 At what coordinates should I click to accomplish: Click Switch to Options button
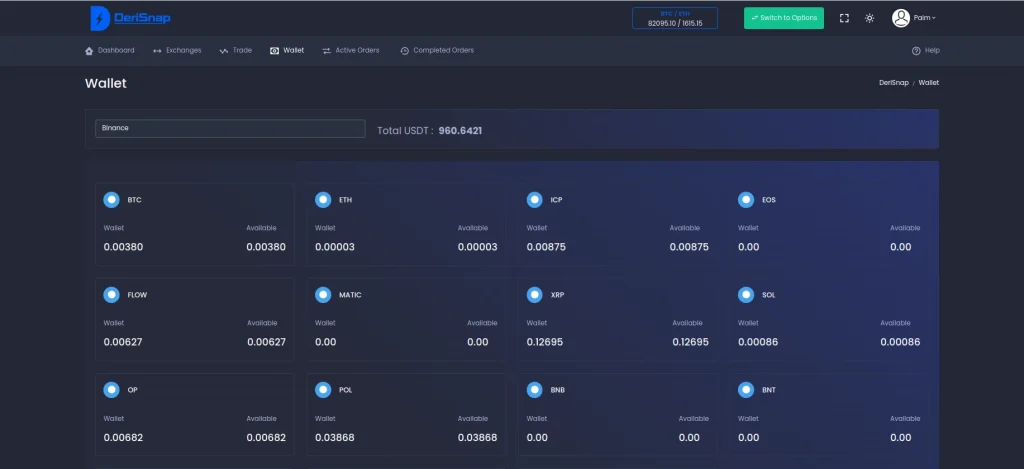(783, 18)
